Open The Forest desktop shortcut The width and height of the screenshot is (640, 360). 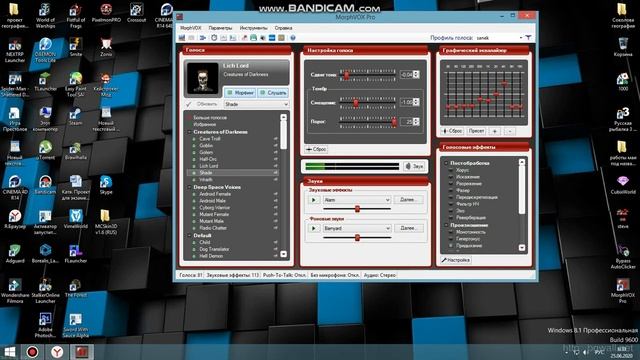[75, 288]
